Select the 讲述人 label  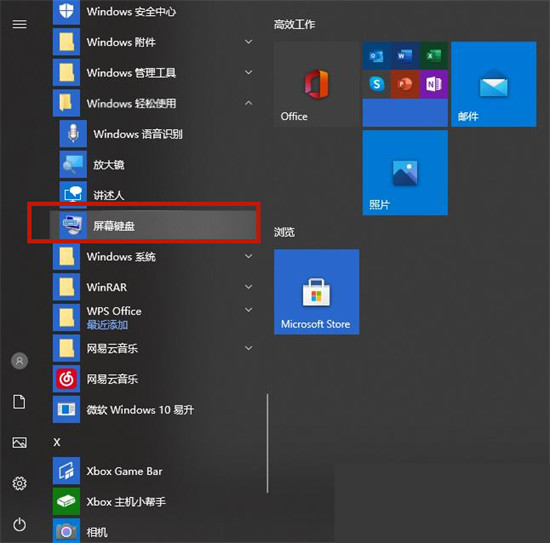109,195
